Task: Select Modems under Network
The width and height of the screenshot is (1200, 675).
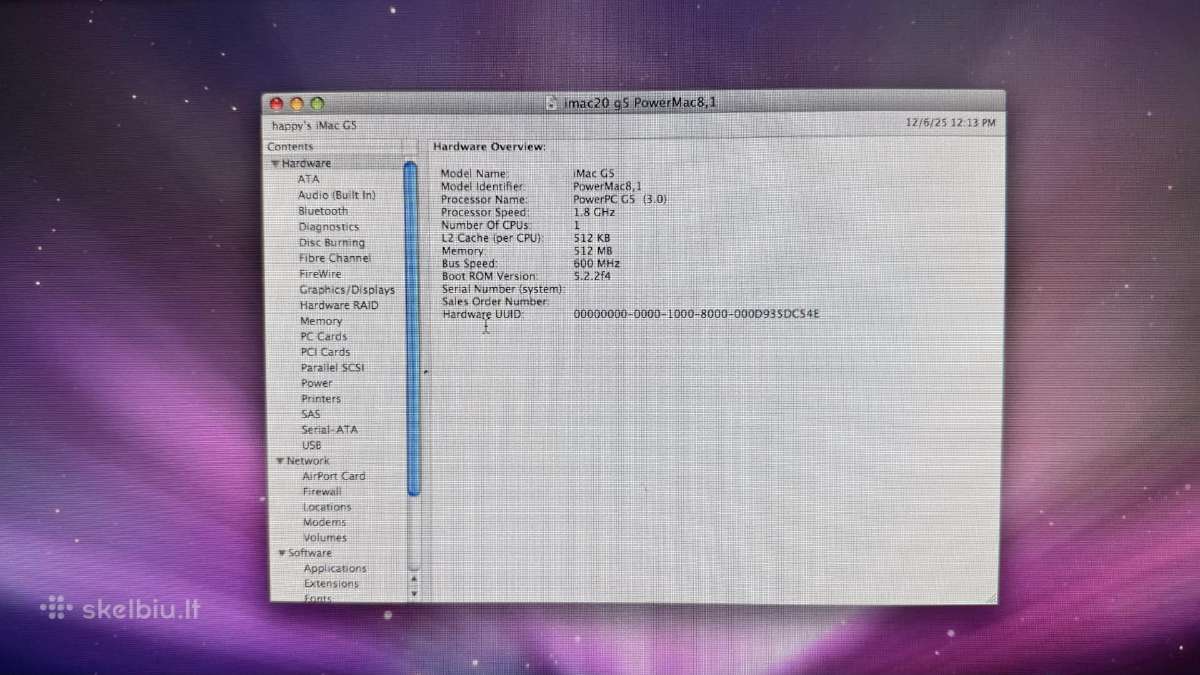Action: coord(325,522)
